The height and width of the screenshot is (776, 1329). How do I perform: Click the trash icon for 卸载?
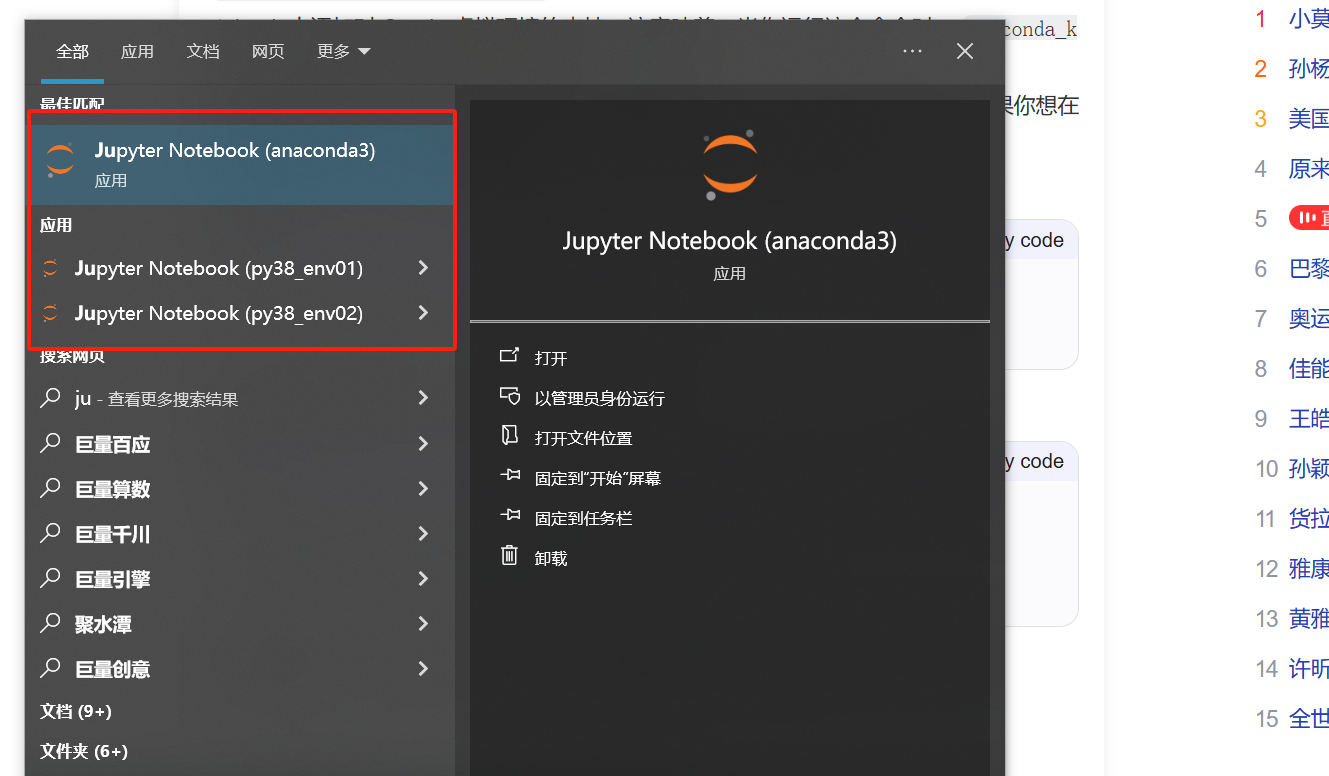tap(510, 556)
